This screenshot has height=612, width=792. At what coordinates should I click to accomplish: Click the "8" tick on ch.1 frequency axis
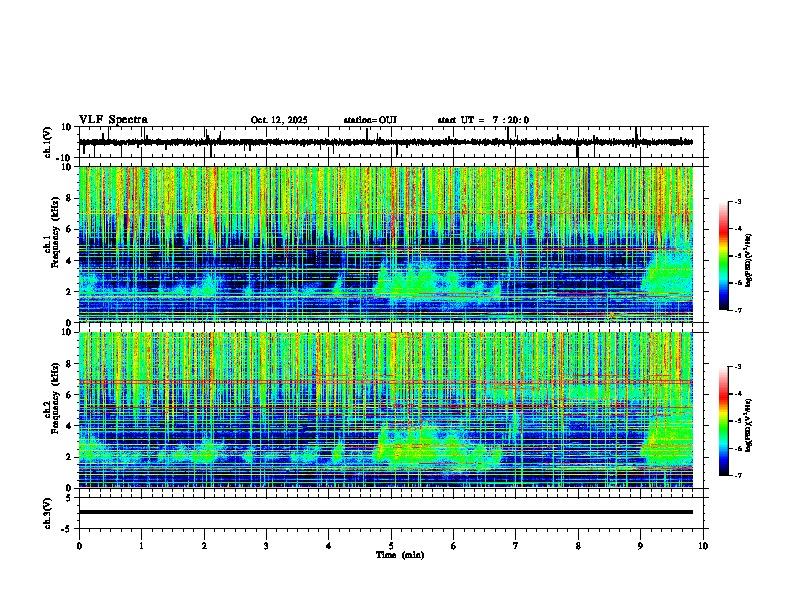coord(70,198)
